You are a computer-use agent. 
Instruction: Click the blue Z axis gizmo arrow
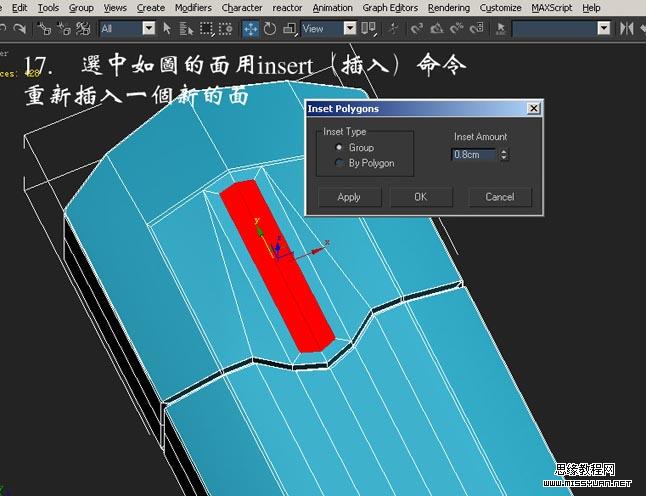[x=278, y=248]
